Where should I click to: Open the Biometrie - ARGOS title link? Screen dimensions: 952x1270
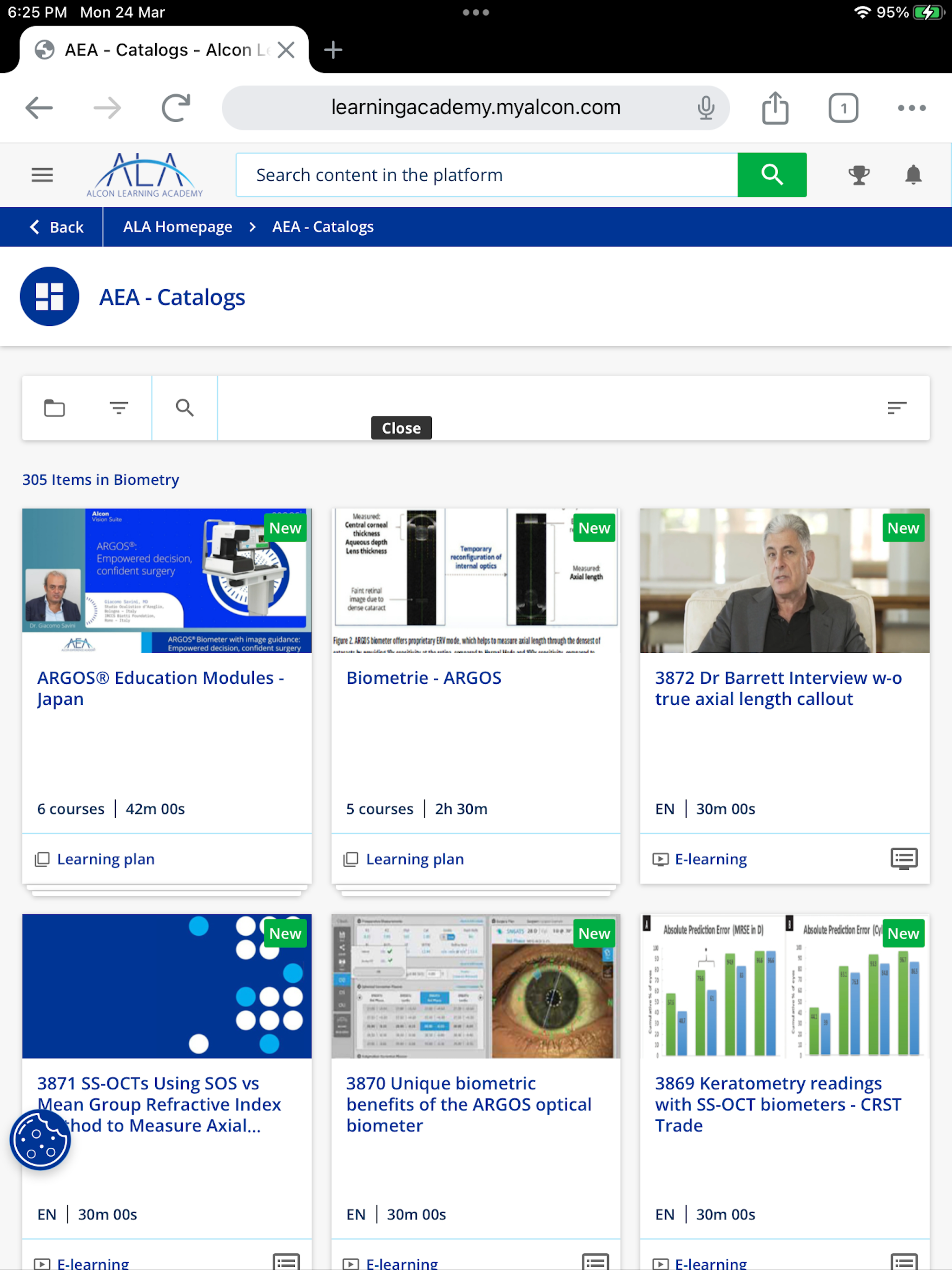(x=424, y=678)
